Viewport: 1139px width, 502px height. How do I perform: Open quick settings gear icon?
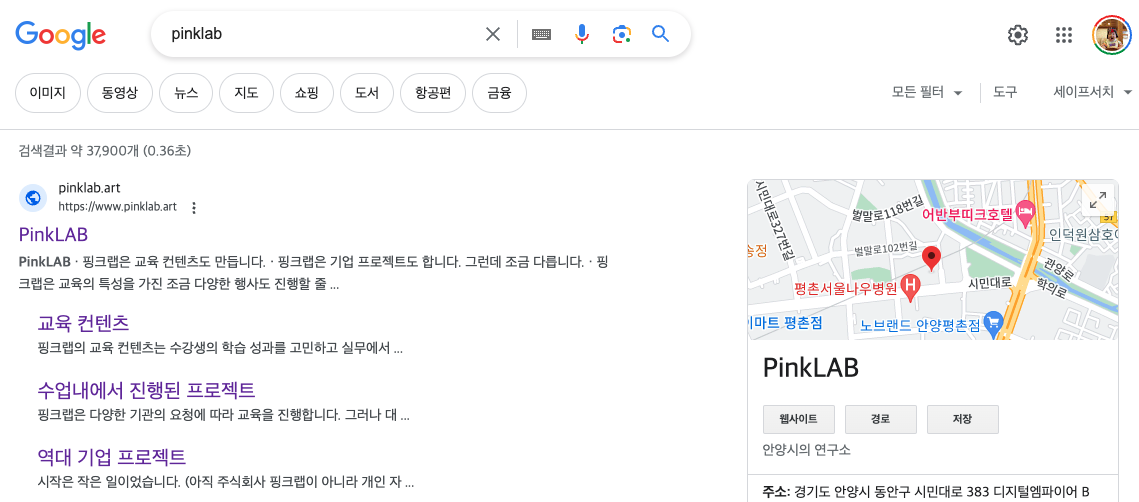click(1018, 34)
